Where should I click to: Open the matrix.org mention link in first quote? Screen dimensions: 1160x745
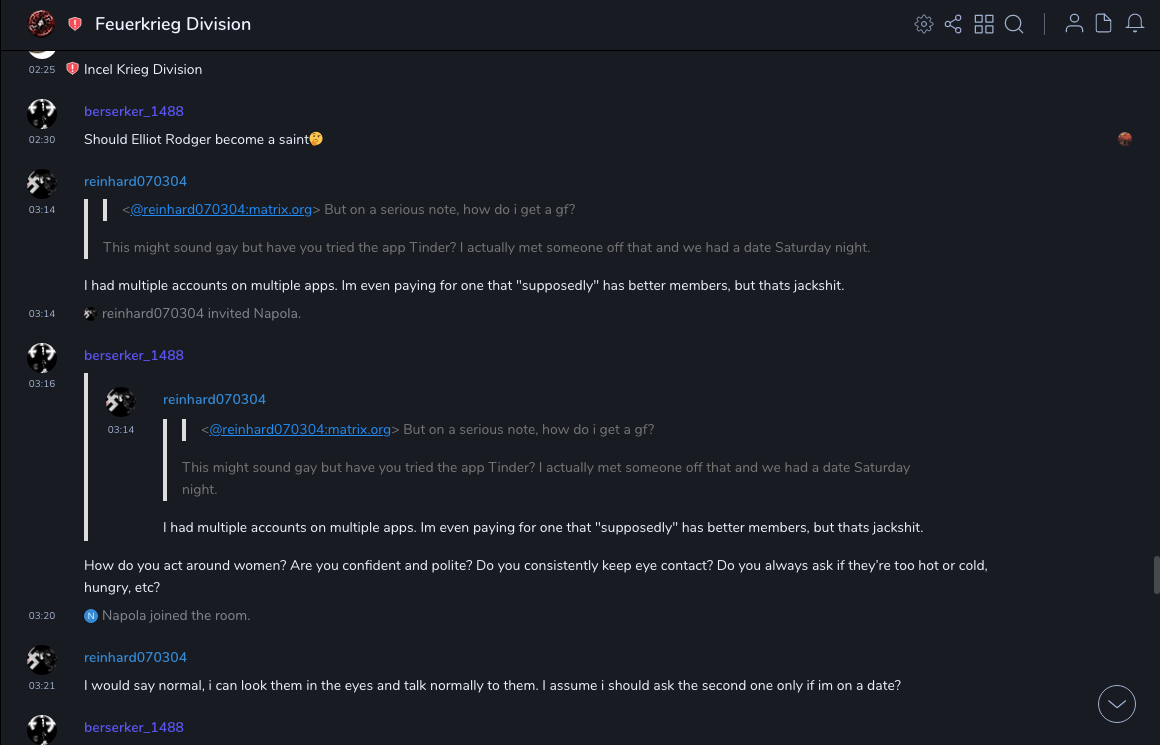point(221,209)
